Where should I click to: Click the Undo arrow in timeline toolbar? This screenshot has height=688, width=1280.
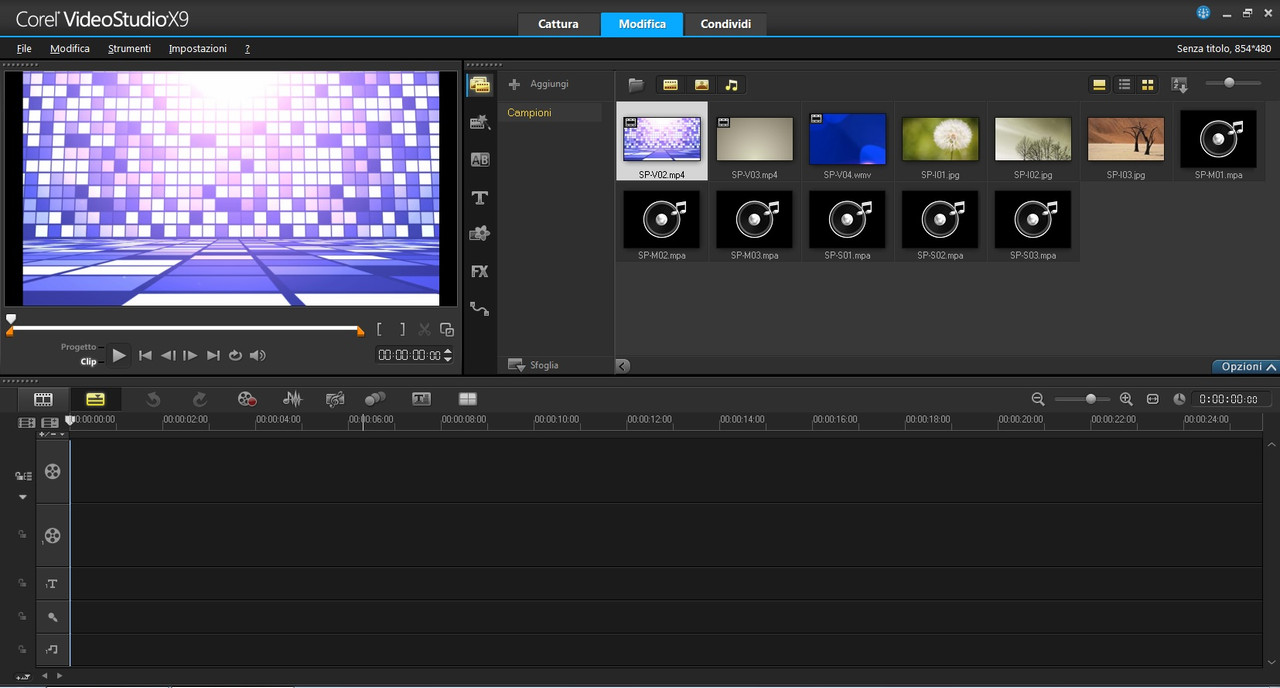[x=153, y=399]
